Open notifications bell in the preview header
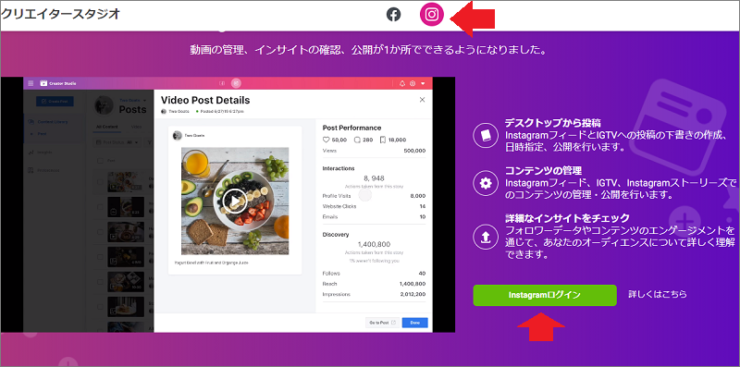 [x=402, y=83]
